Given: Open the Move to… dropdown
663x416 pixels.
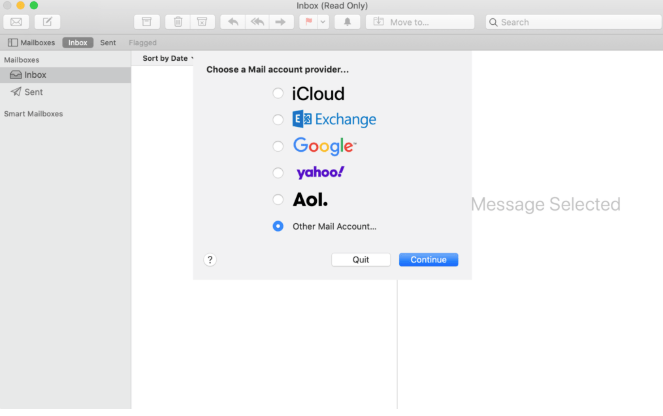Looking at the screenshot, I should pos(420,22).
